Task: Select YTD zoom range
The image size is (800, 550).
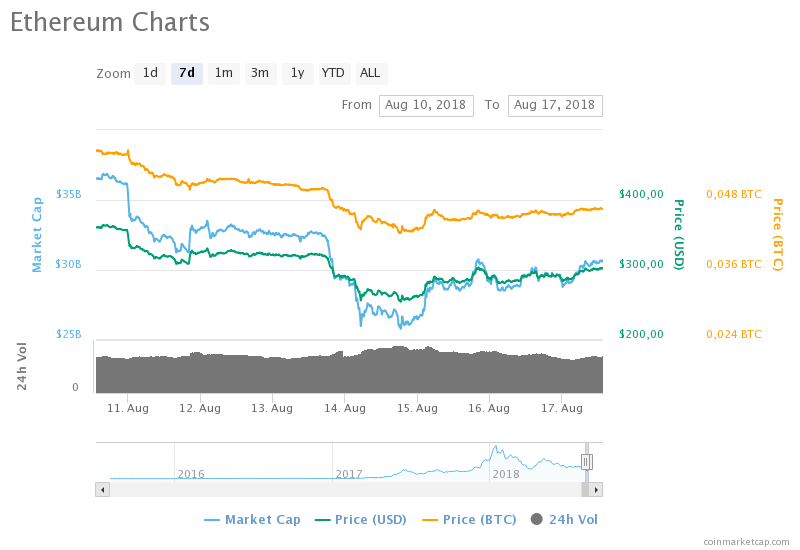Action: pyautogui.click(x=333, y=73)
